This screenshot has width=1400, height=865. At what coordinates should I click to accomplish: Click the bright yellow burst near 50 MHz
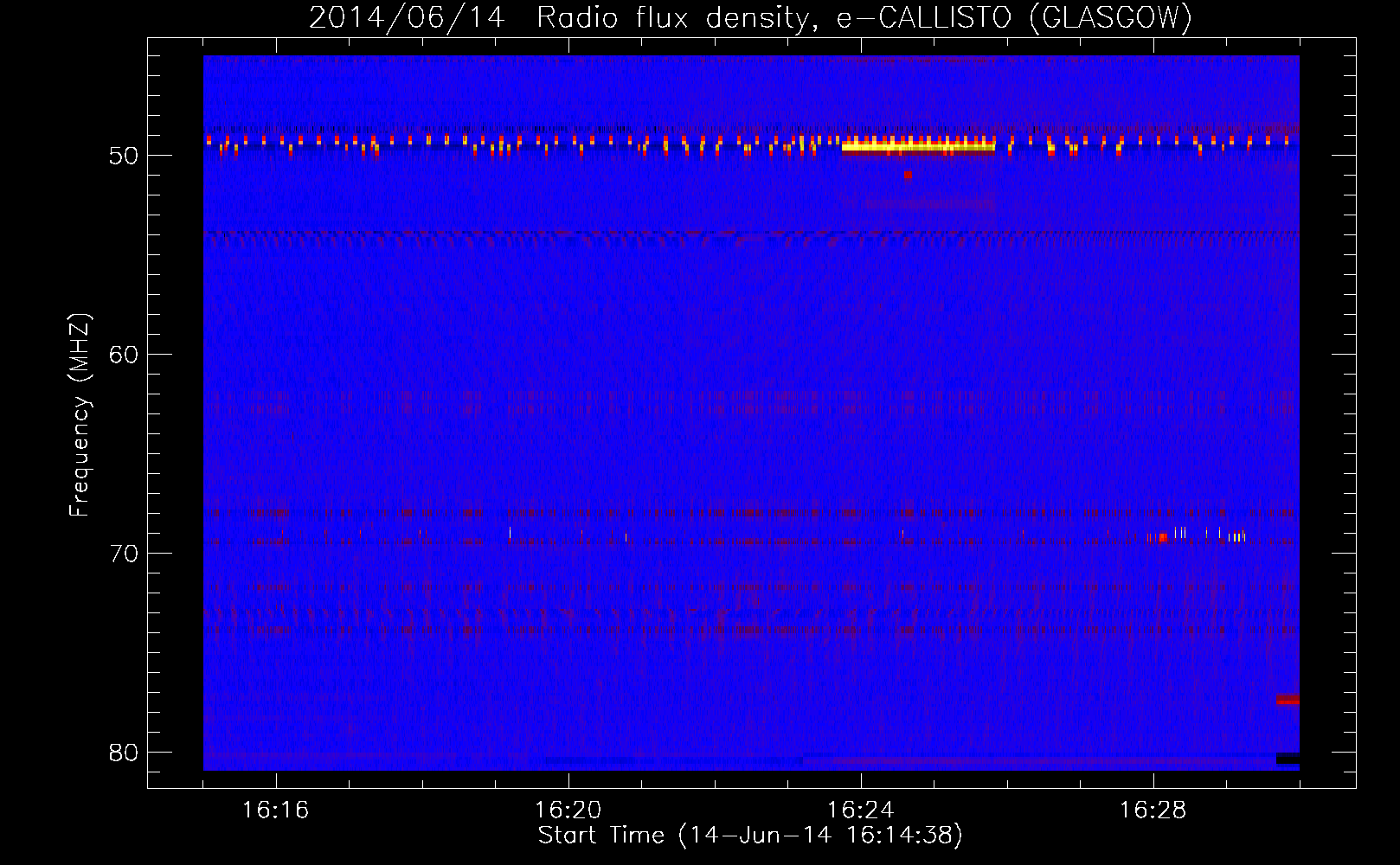918,145
